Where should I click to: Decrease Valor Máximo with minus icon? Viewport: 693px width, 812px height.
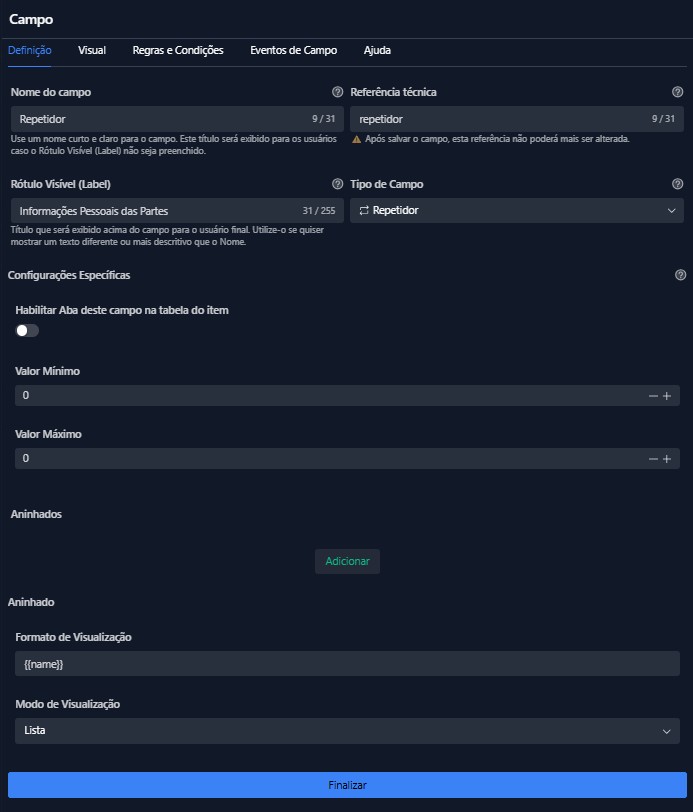pyautogui.click(x=653, y=459)
